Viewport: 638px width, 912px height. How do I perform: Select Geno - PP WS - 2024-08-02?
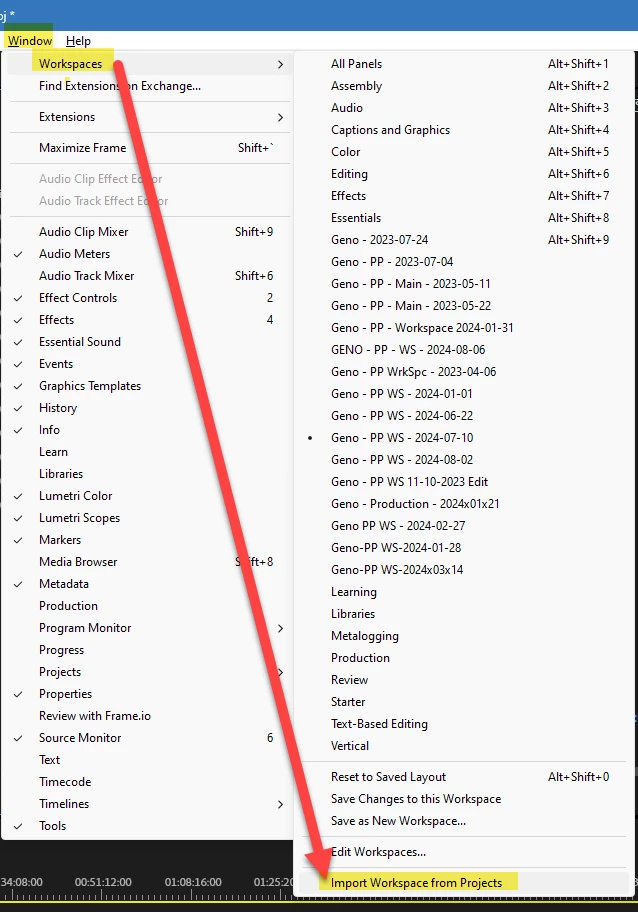464,460
